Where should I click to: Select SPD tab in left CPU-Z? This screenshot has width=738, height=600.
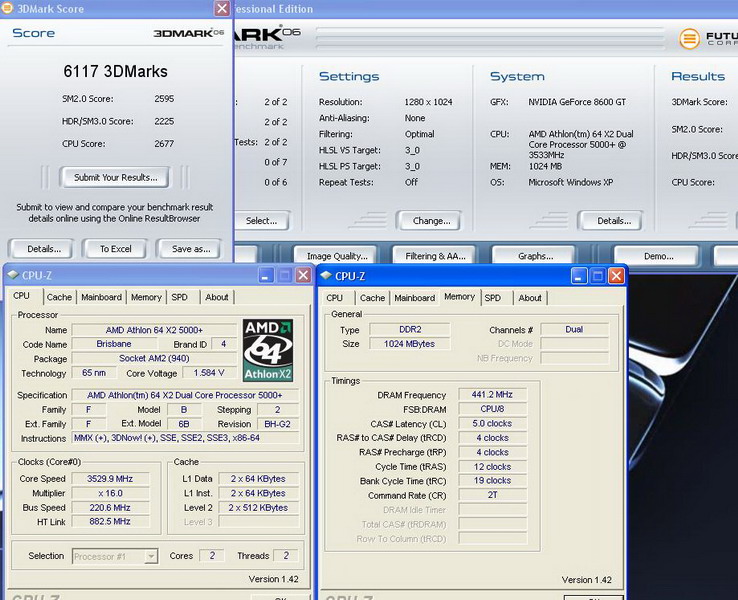(179, 297)
